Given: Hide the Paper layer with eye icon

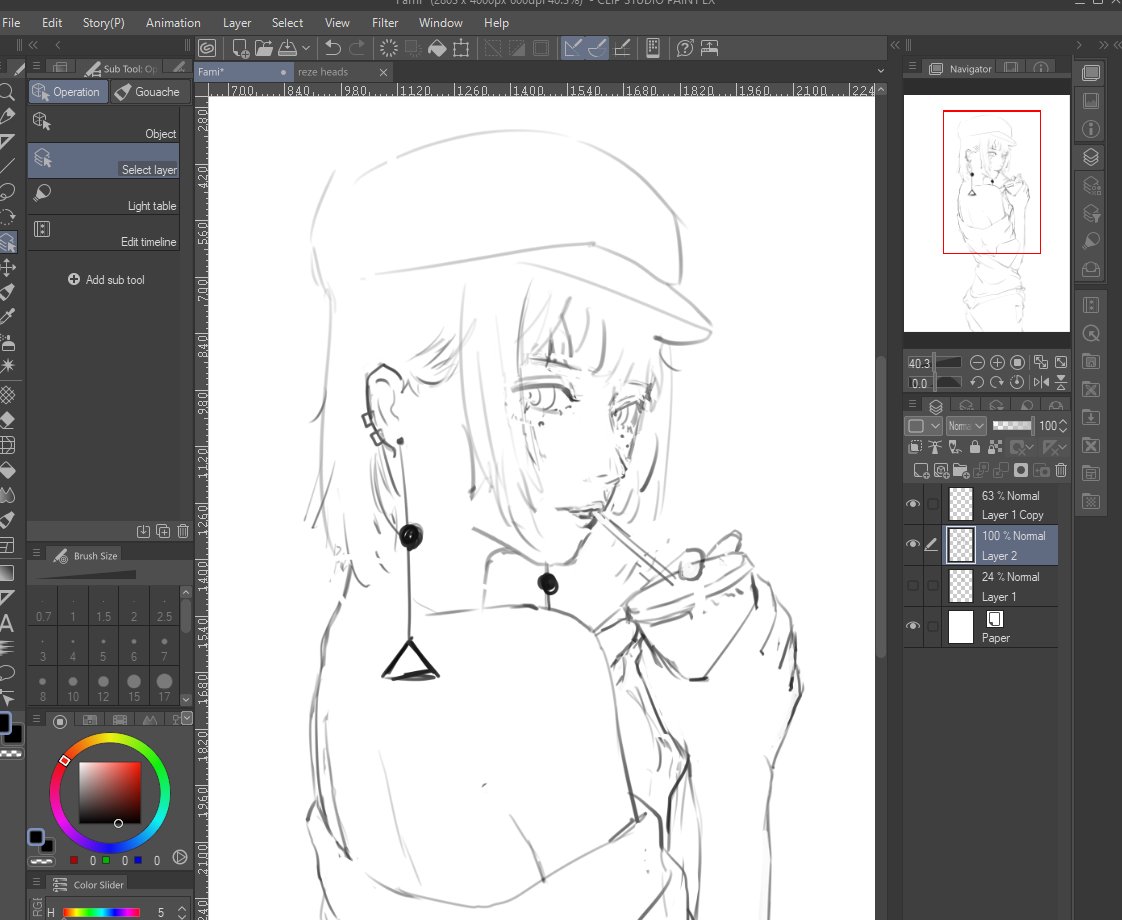Looking at the screenshot, I should tap(913, 626).
